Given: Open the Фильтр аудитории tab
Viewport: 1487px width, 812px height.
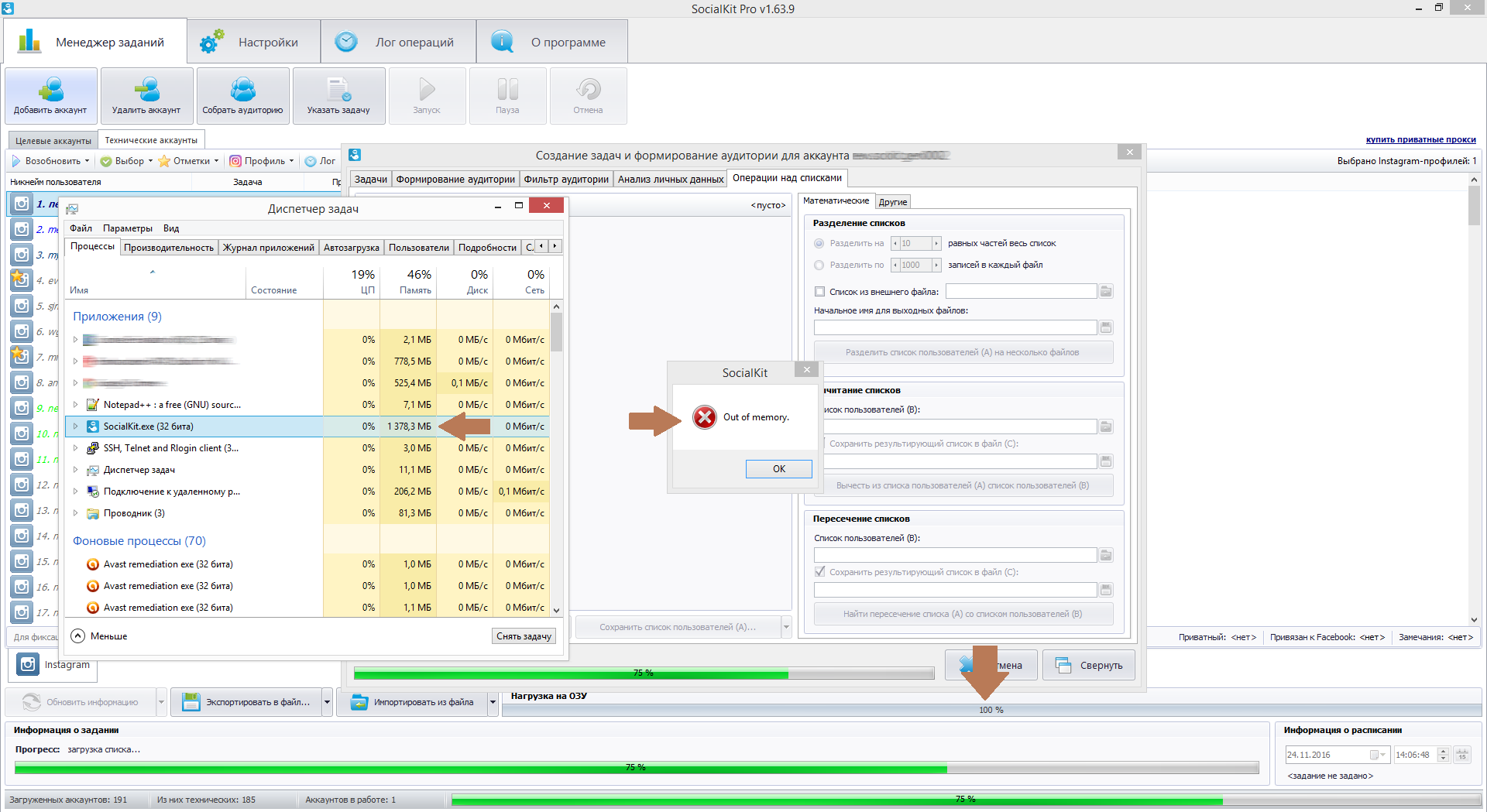Looking at the screenshot, I should point(565,180).
